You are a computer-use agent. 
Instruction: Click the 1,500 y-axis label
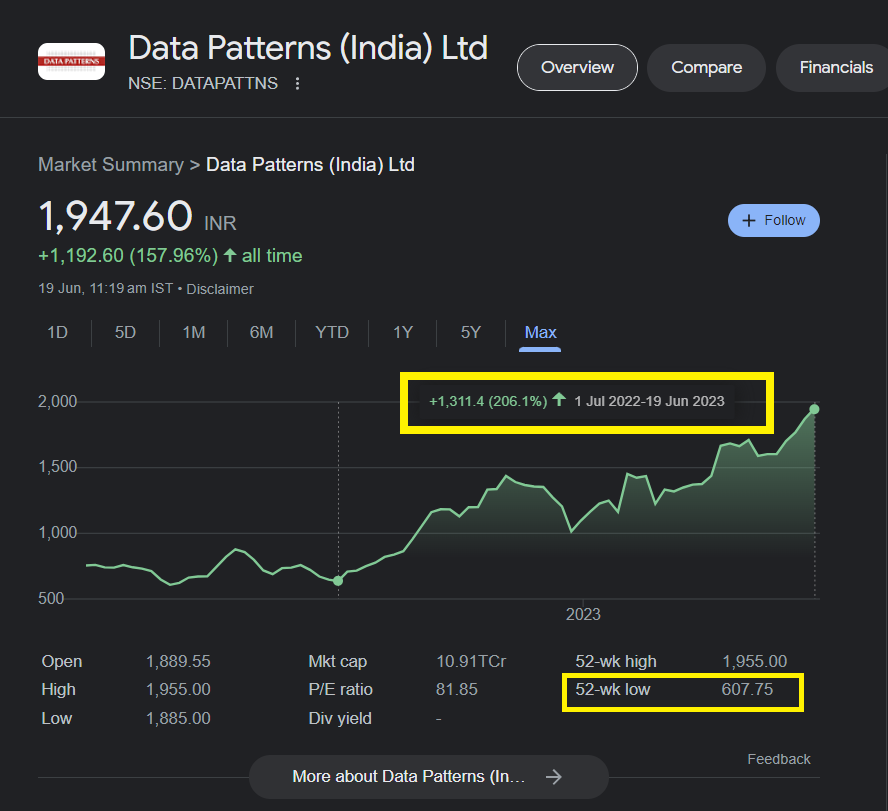(57, 467)
